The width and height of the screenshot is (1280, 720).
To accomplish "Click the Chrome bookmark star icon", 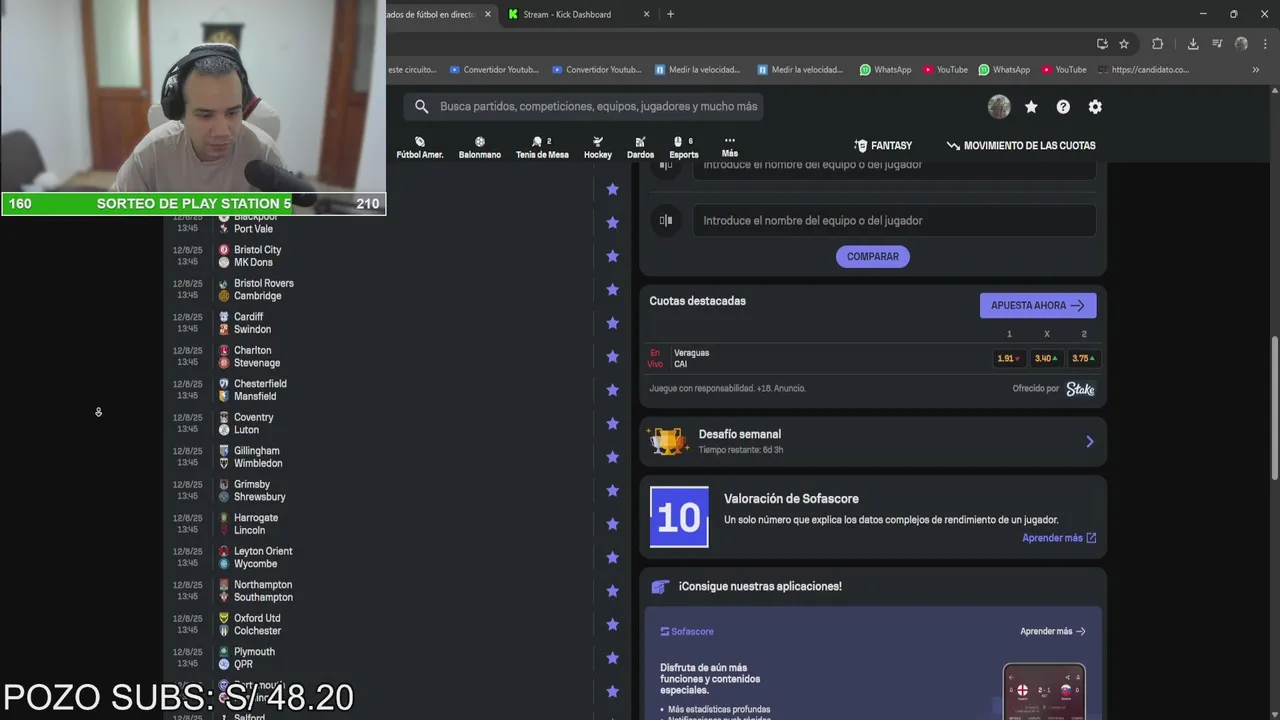I will pyautogui.click(x=1124, y=44).
